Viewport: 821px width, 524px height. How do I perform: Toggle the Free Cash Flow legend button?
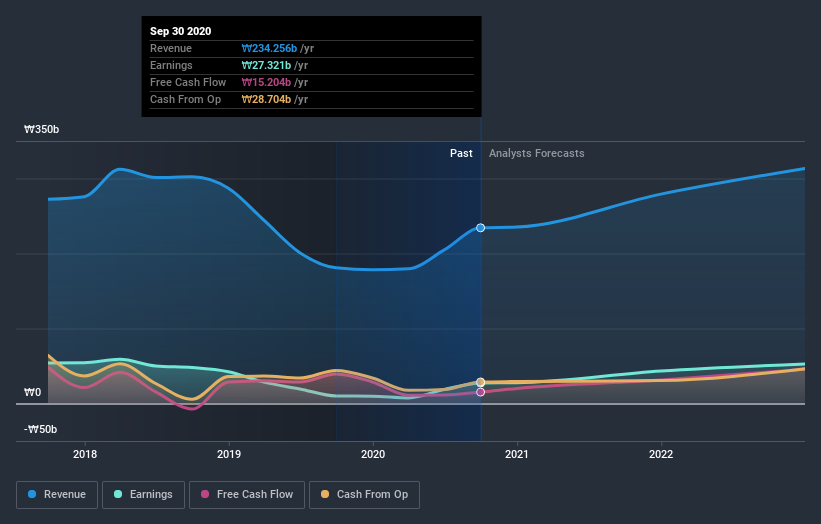point(247,495)
